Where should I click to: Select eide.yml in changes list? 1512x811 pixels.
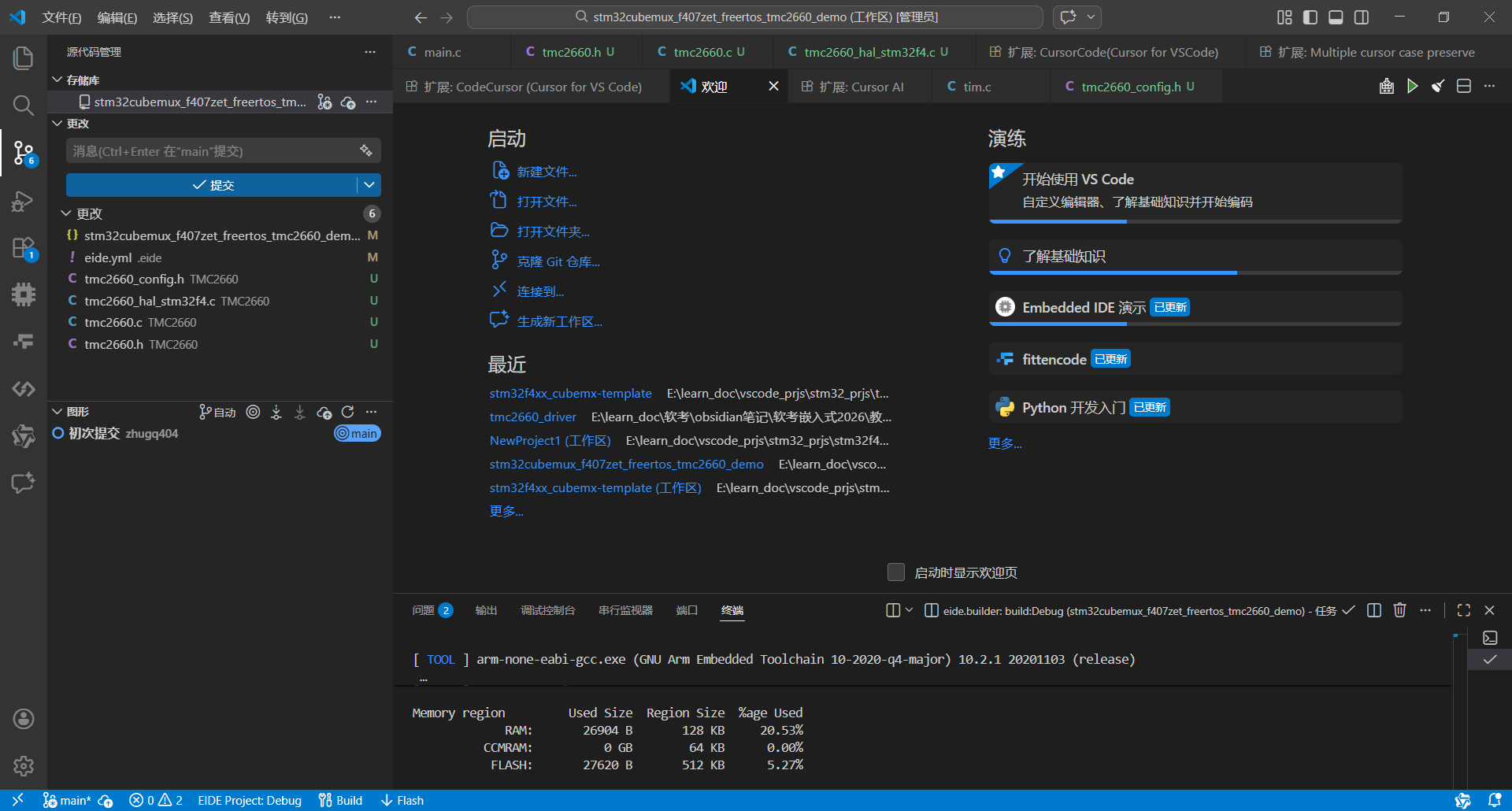click(x=220, y=257)
